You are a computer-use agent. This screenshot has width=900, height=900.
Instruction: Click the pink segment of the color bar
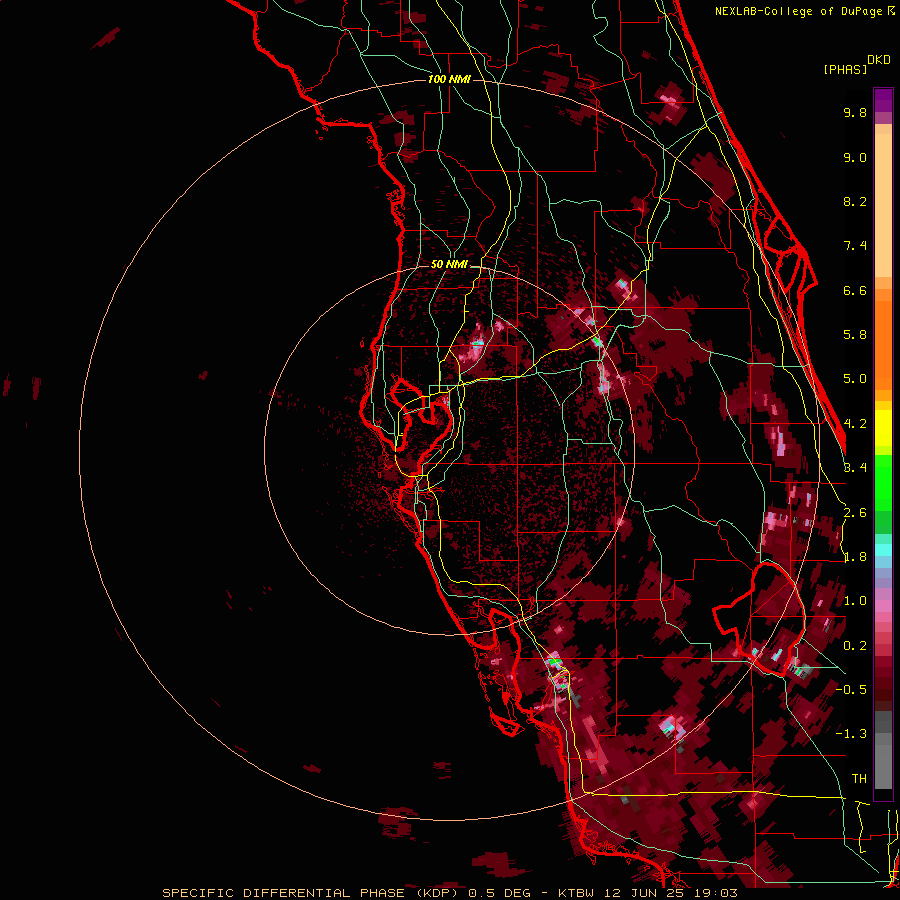pos(883,606)
